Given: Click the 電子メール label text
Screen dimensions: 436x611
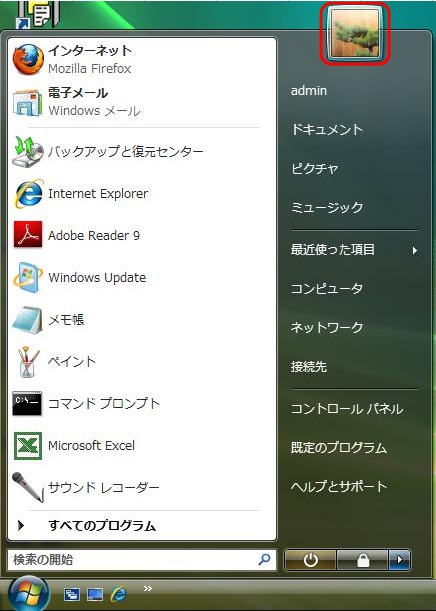Looking at the screenshot, I should (78, 93).
